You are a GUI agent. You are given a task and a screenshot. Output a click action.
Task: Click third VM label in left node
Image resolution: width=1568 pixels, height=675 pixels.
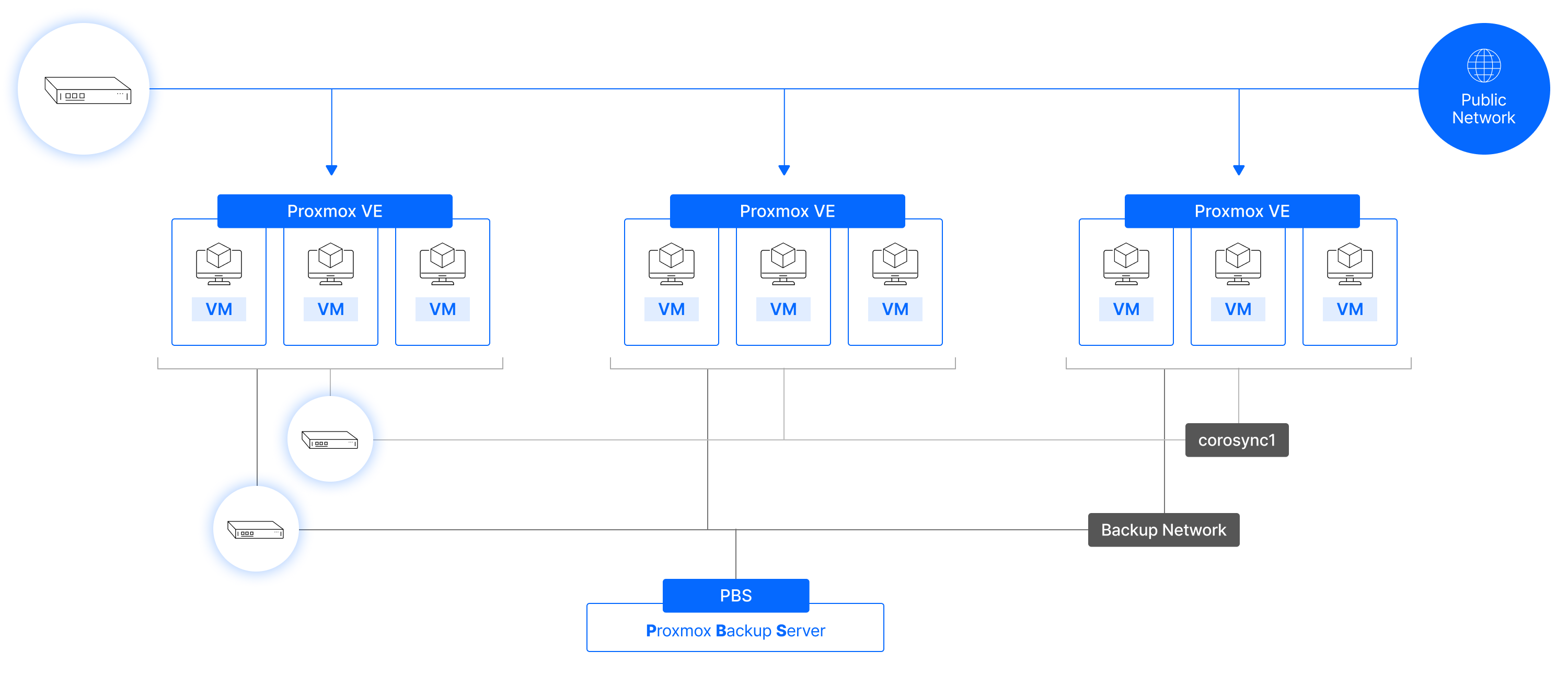point(443,309)
